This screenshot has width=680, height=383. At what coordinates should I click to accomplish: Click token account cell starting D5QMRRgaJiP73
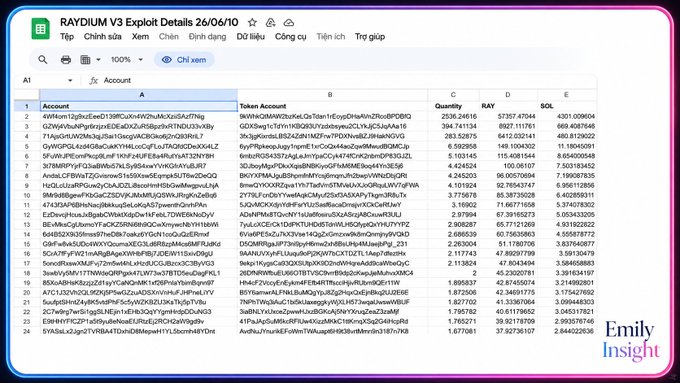click(x=333, y=244)
